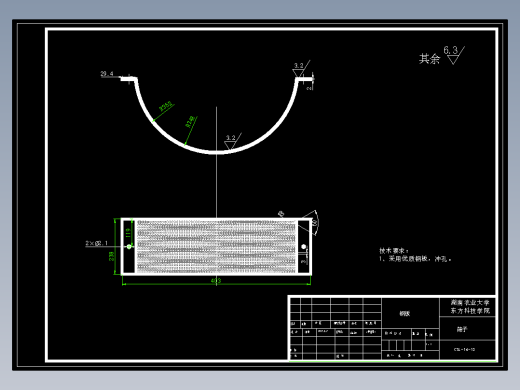This screenshot has width=520, height=390.
Task: Click the '技术要求:' heading
Action: click(394, 251)
